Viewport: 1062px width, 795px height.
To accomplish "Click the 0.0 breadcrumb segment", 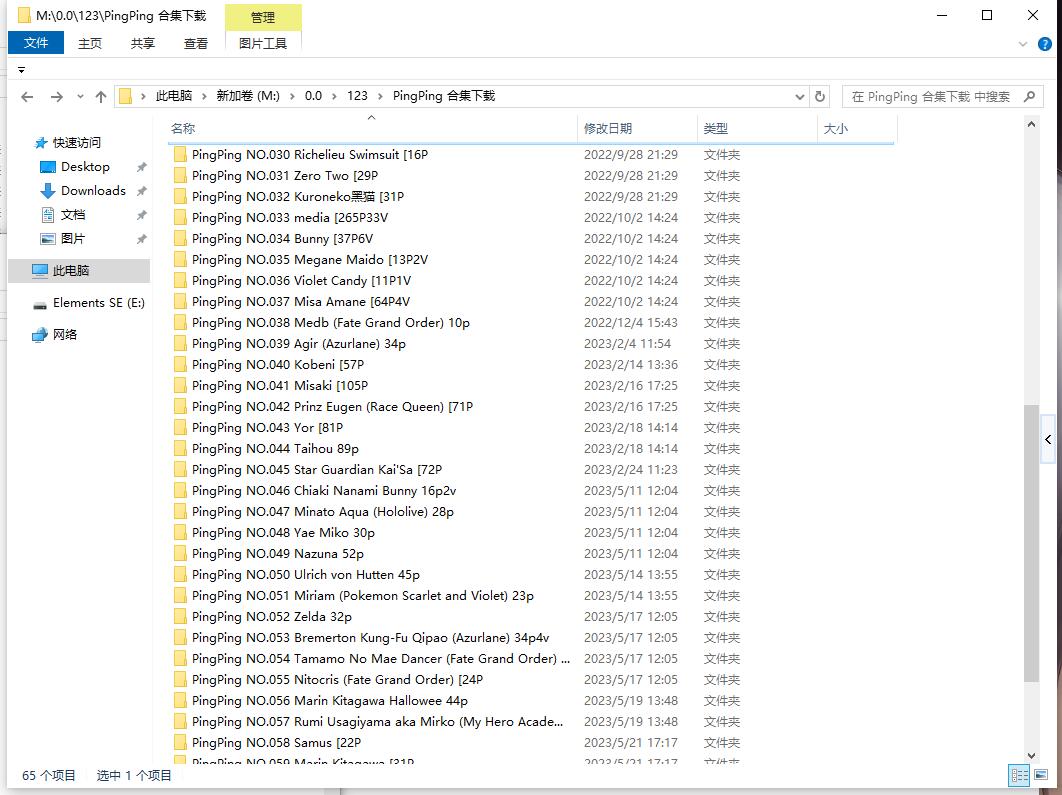I will (x=313, y=96).
